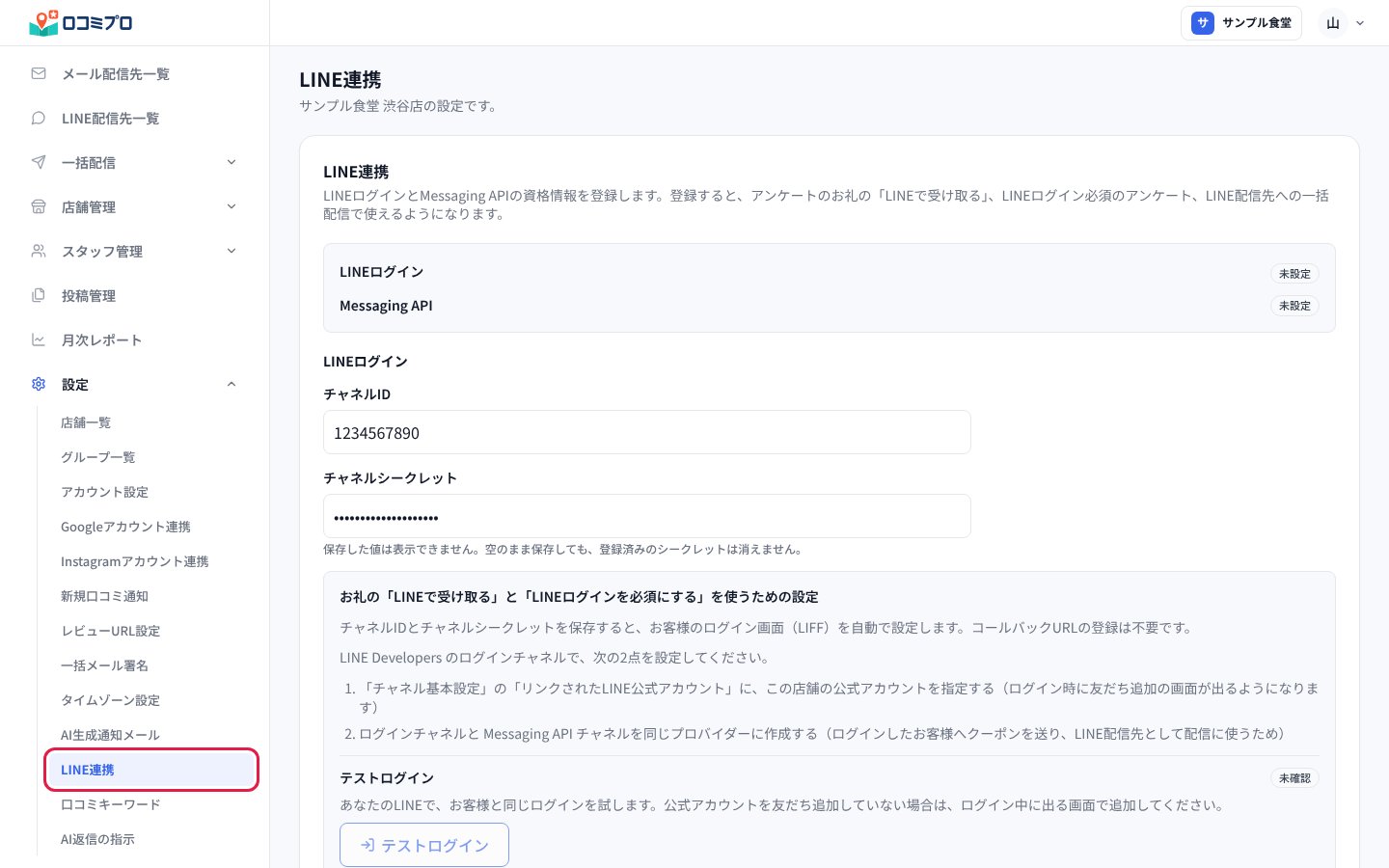
Task: Expand the 店舗管理 menu chevron
Action: (x=231, y=206)
